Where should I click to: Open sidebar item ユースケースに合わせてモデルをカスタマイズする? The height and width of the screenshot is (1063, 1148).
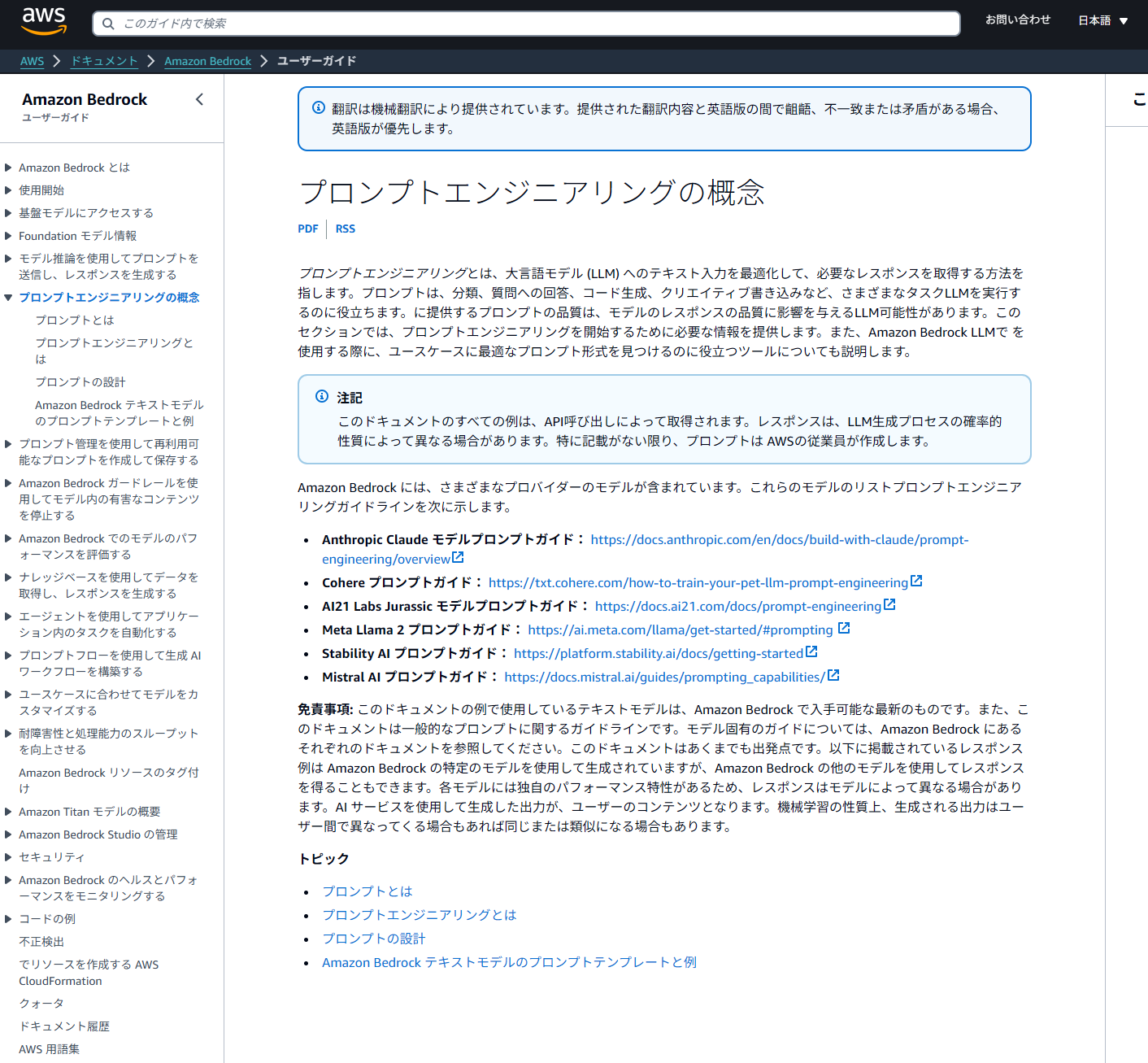[108, 703]
